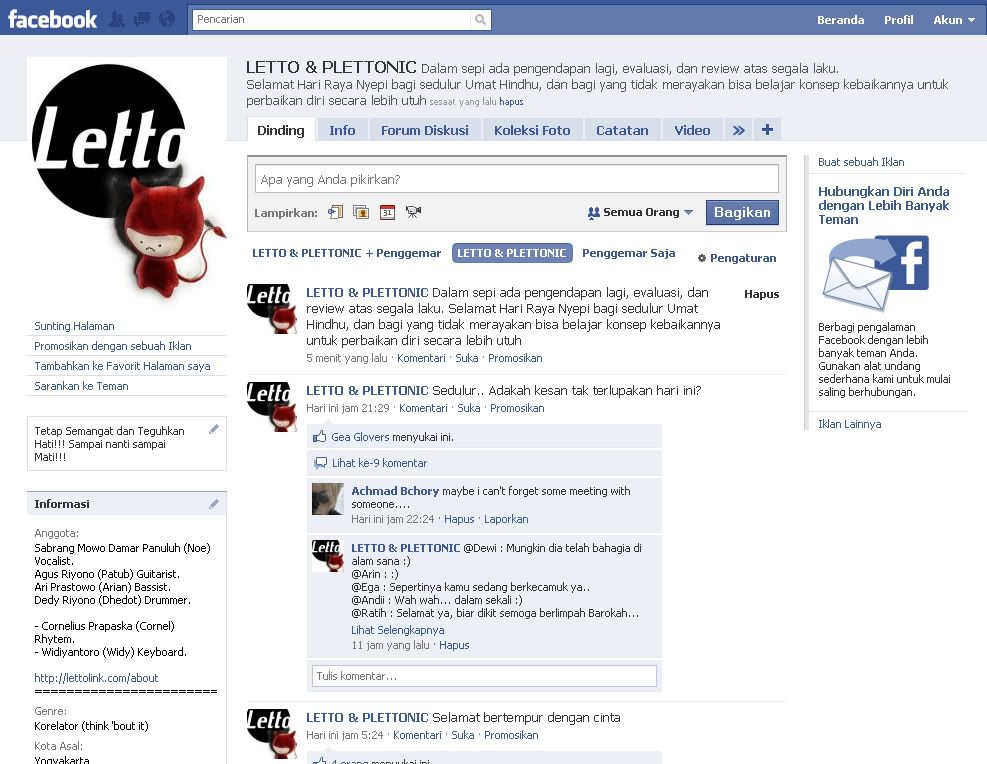This screenshot has width=987, height=764.
Task: Open the Letto page profile picture
Action: [x=127, y=181]
